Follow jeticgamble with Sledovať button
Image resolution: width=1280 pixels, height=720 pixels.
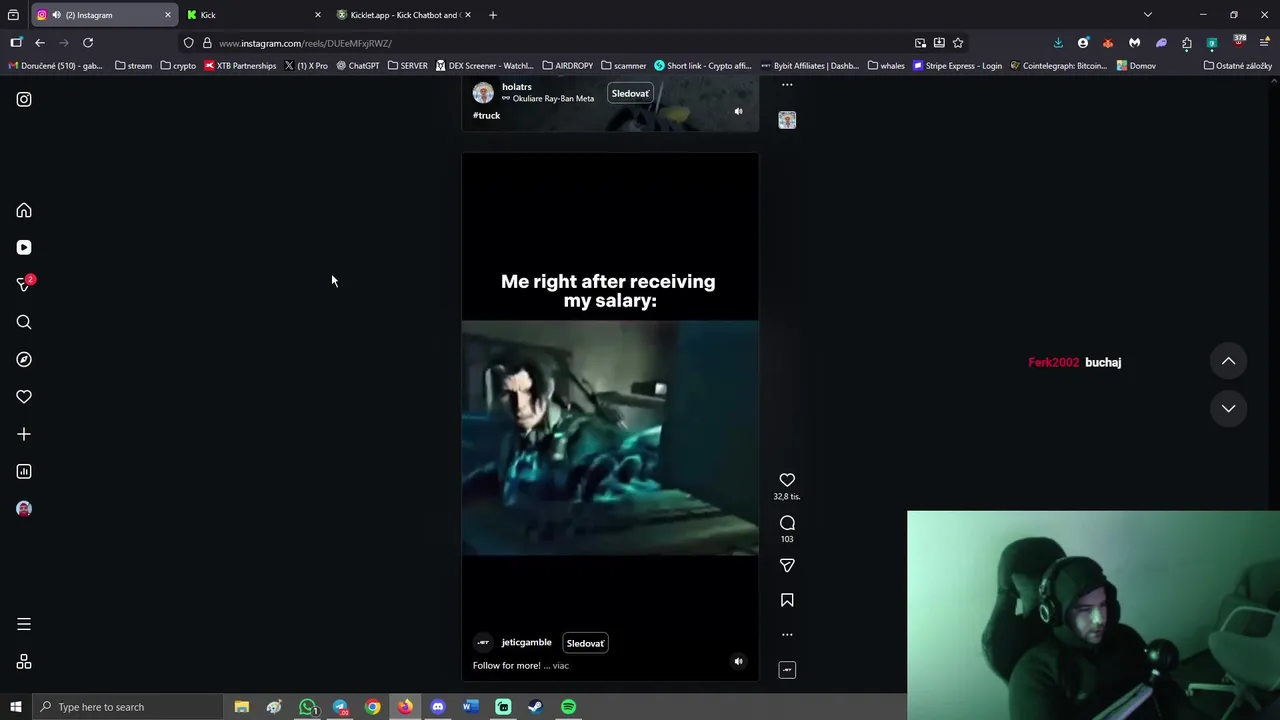[585, 643]
